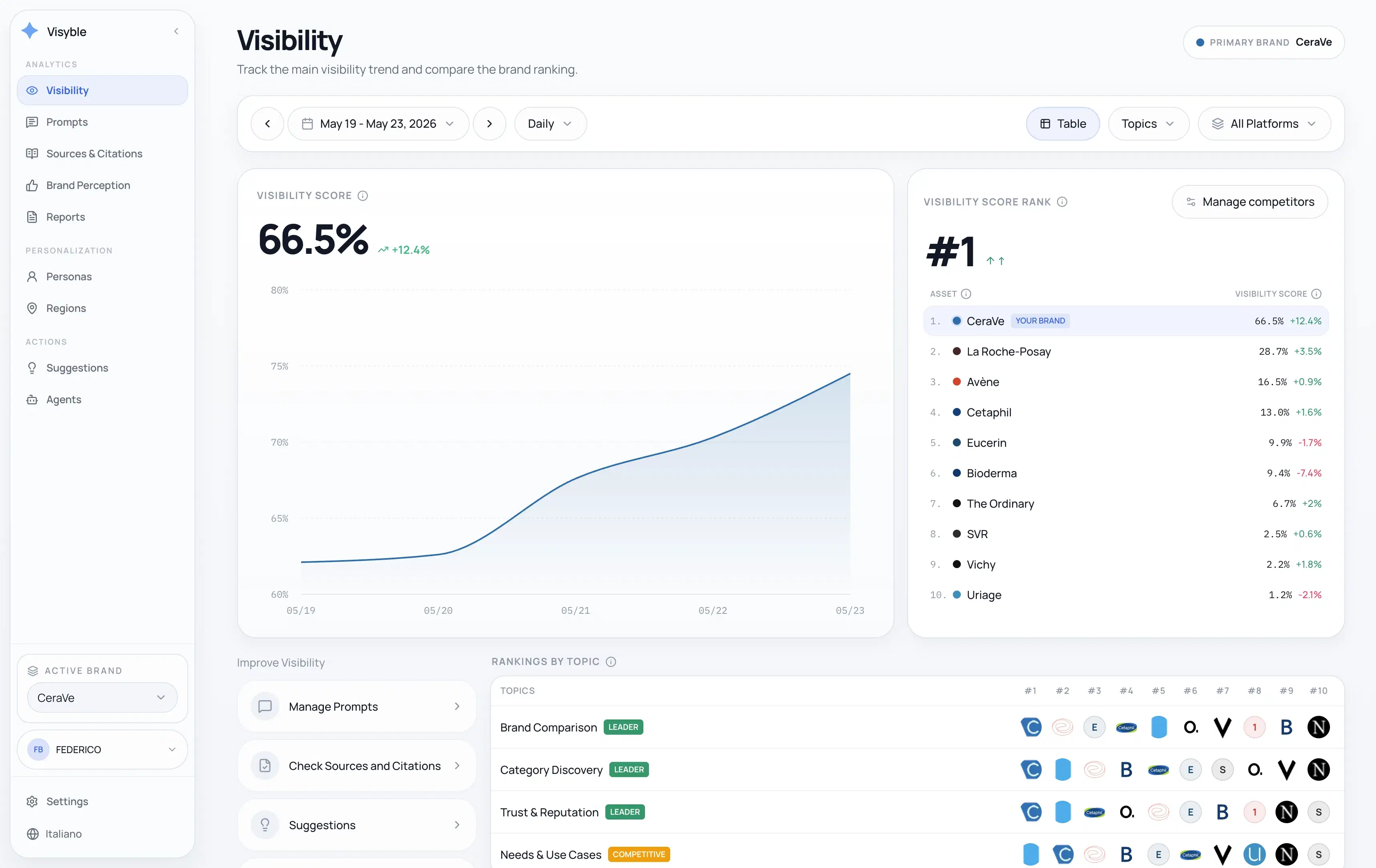Viewport: 1376px width, 868px height.
Task: Click the Category Discovery topic name
Action: pyautogui.click(x=551, y=770)
